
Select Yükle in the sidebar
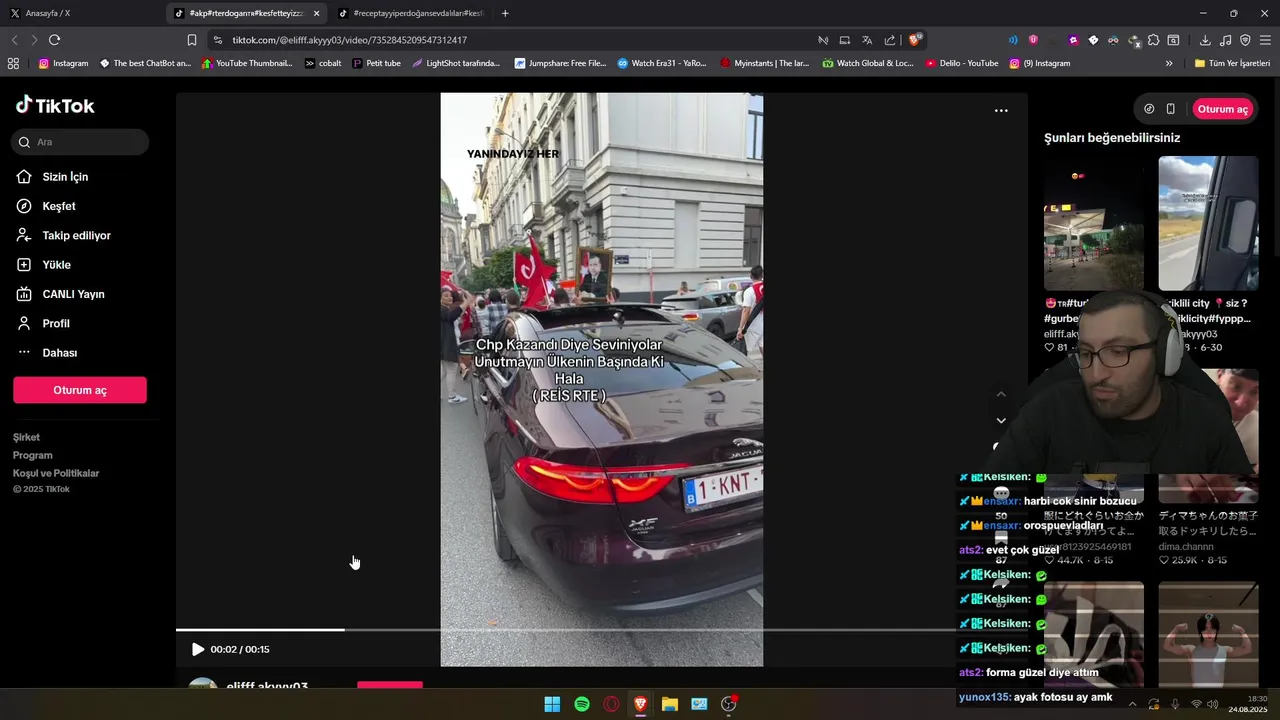click(56, 265)
